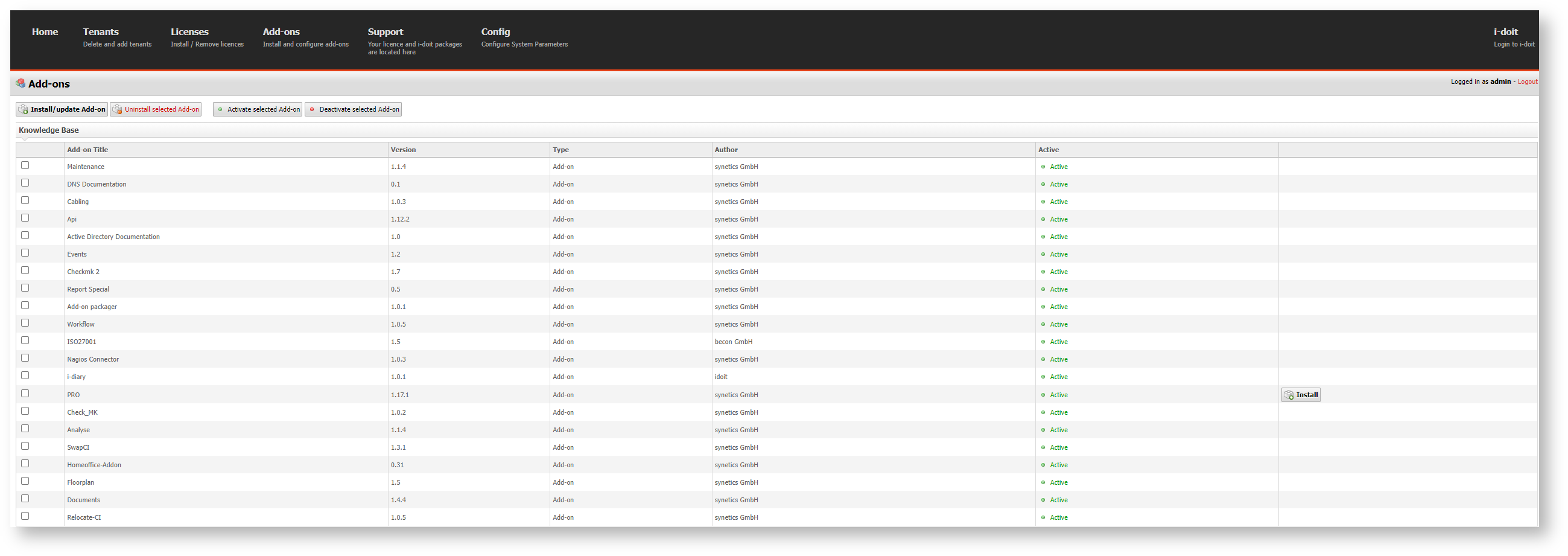Click Deactivate selected Add-on button
The height and width of the screenshot is (556, 1568).
tap(353, 110)
